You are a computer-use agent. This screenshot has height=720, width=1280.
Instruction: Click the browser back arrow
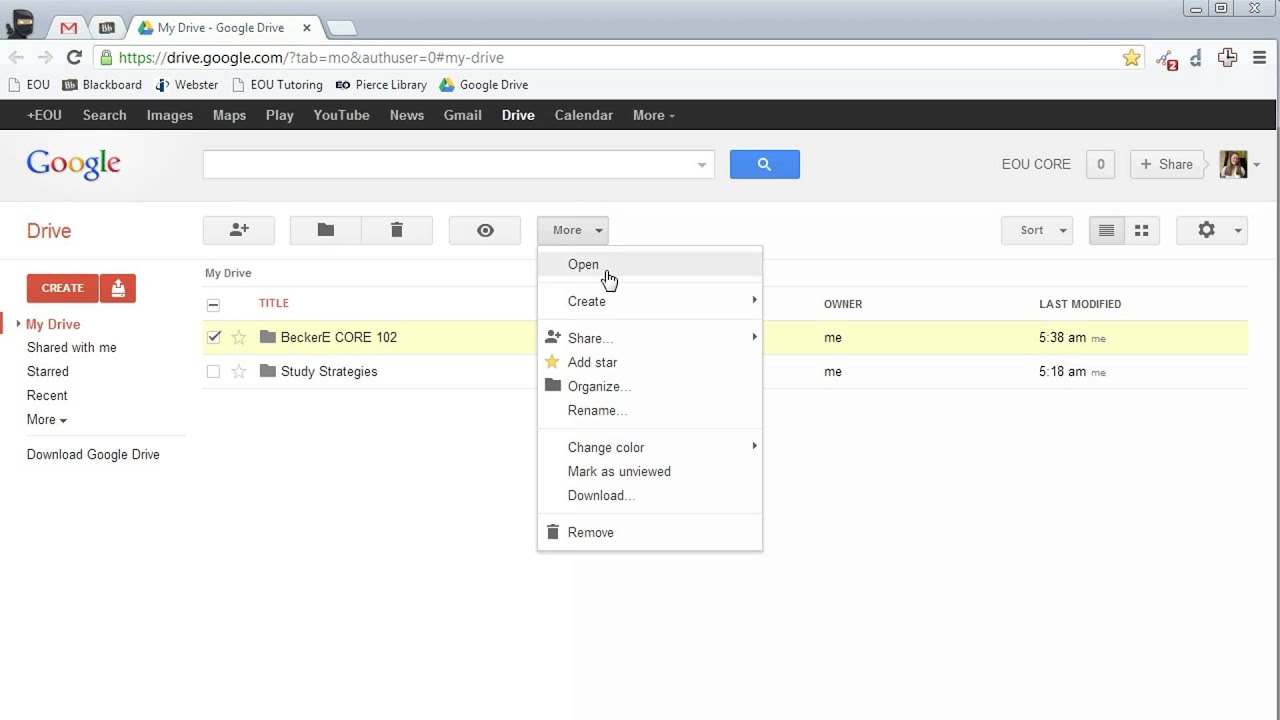(x=17, y=58)
